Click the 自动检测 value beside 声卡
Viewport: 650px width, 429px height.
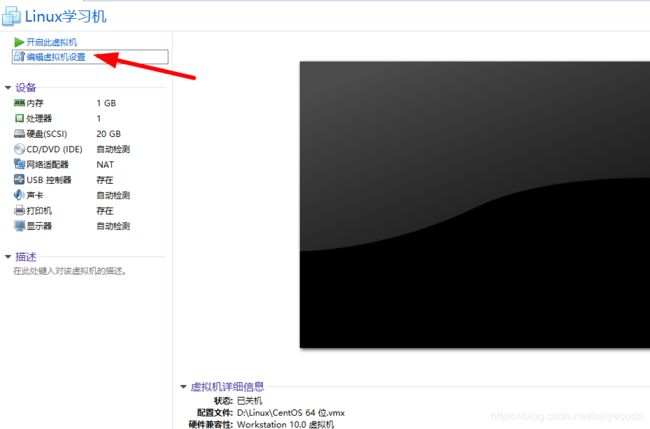click(113, 195)
